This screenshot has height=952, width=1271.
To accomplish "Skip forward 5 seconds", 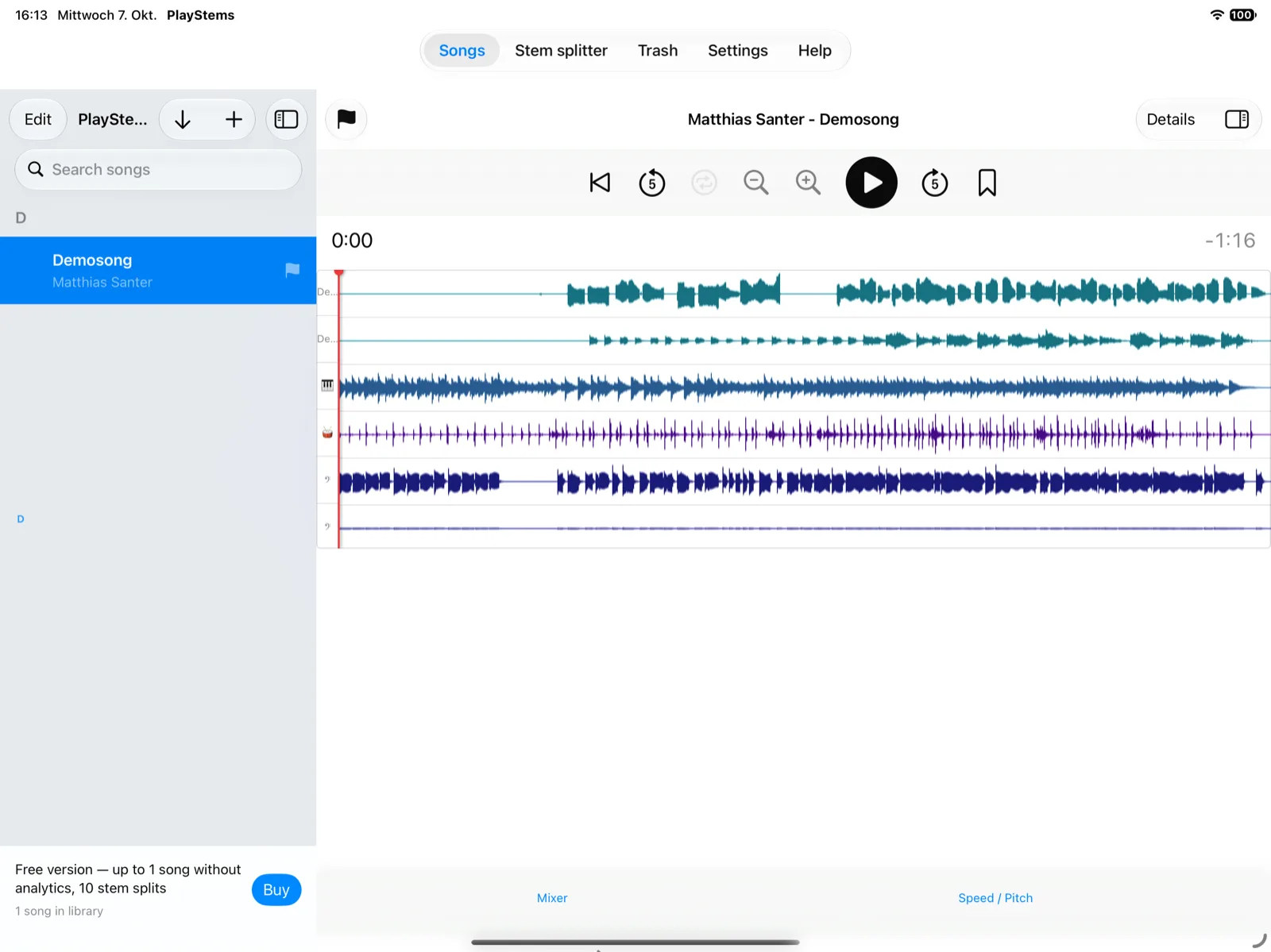I will (935, 183).
